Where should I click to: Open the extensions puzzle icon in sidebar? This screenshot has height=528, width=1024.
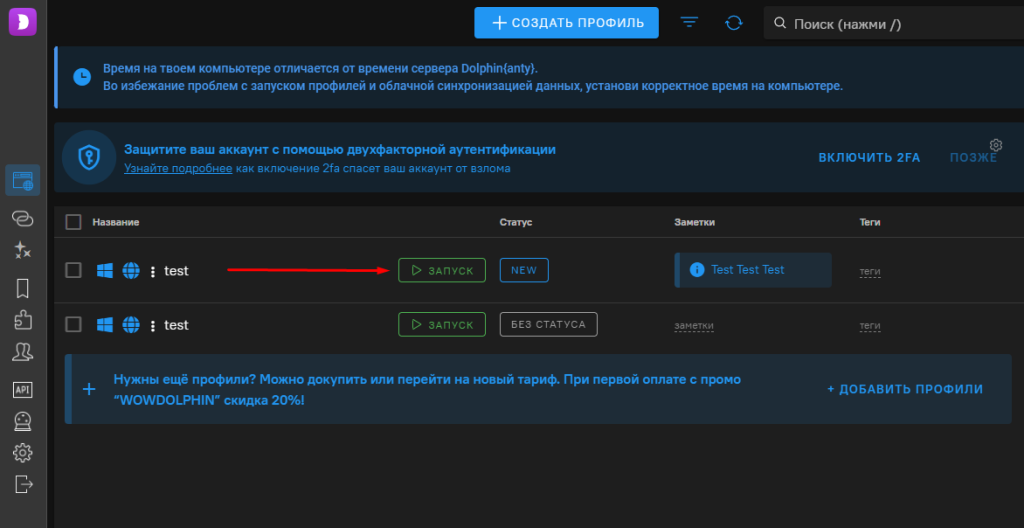[22, 320]
